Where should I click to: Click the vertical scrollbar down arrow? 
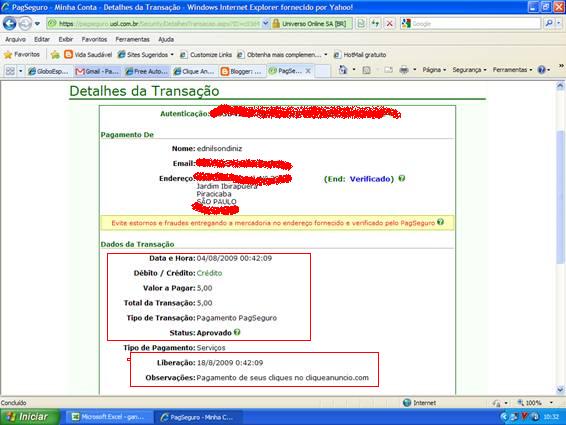[560, 390]
